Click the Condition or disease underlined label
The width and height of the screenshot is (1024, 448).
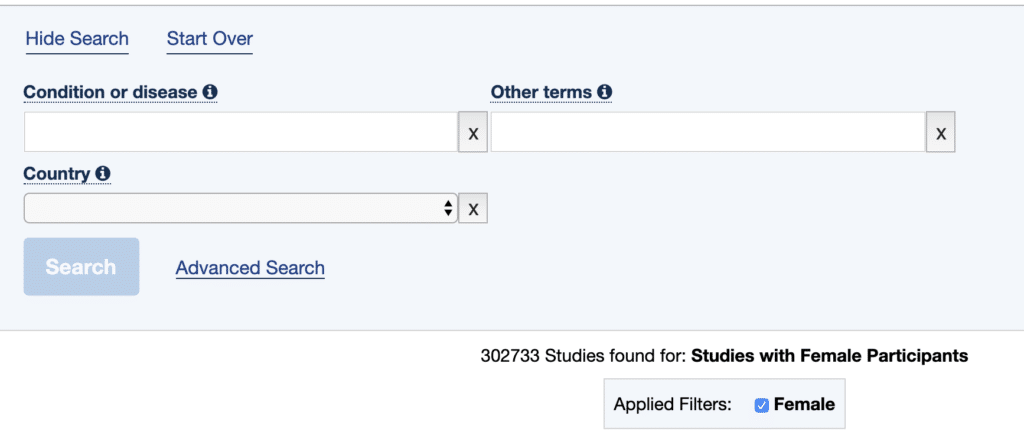point(110,93)
